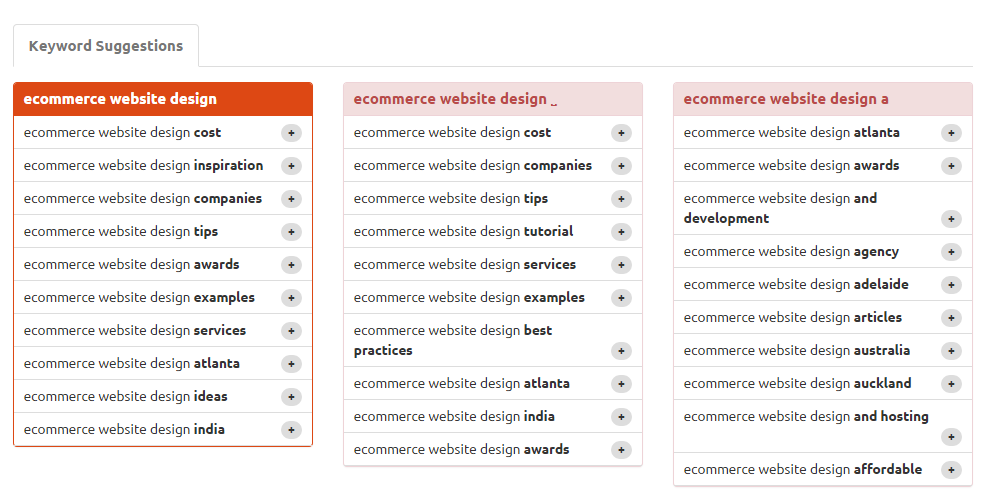Screen dimensions: 1000x504
Task: Add 'ecommerce website design affordable' keyword
Action: pos(951,470)
